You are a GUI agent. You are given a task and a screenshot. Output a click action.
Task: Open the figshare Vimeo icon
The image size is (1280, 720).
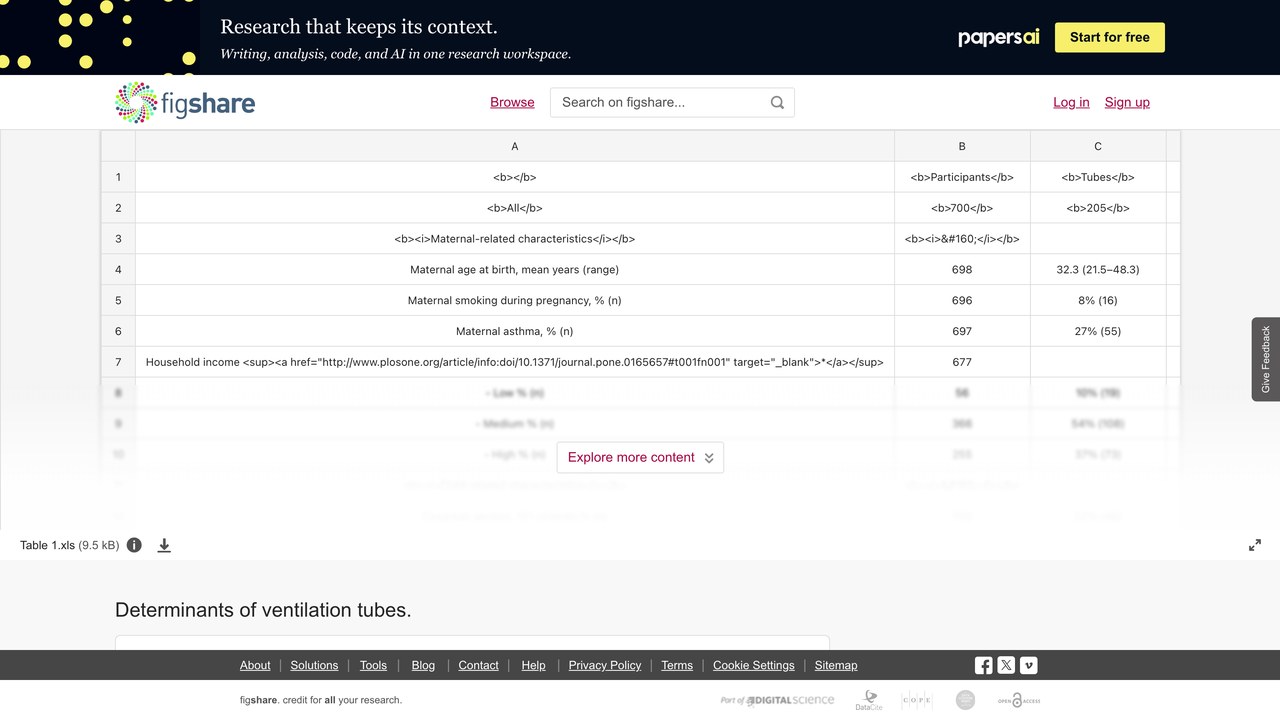(1028, 665)
